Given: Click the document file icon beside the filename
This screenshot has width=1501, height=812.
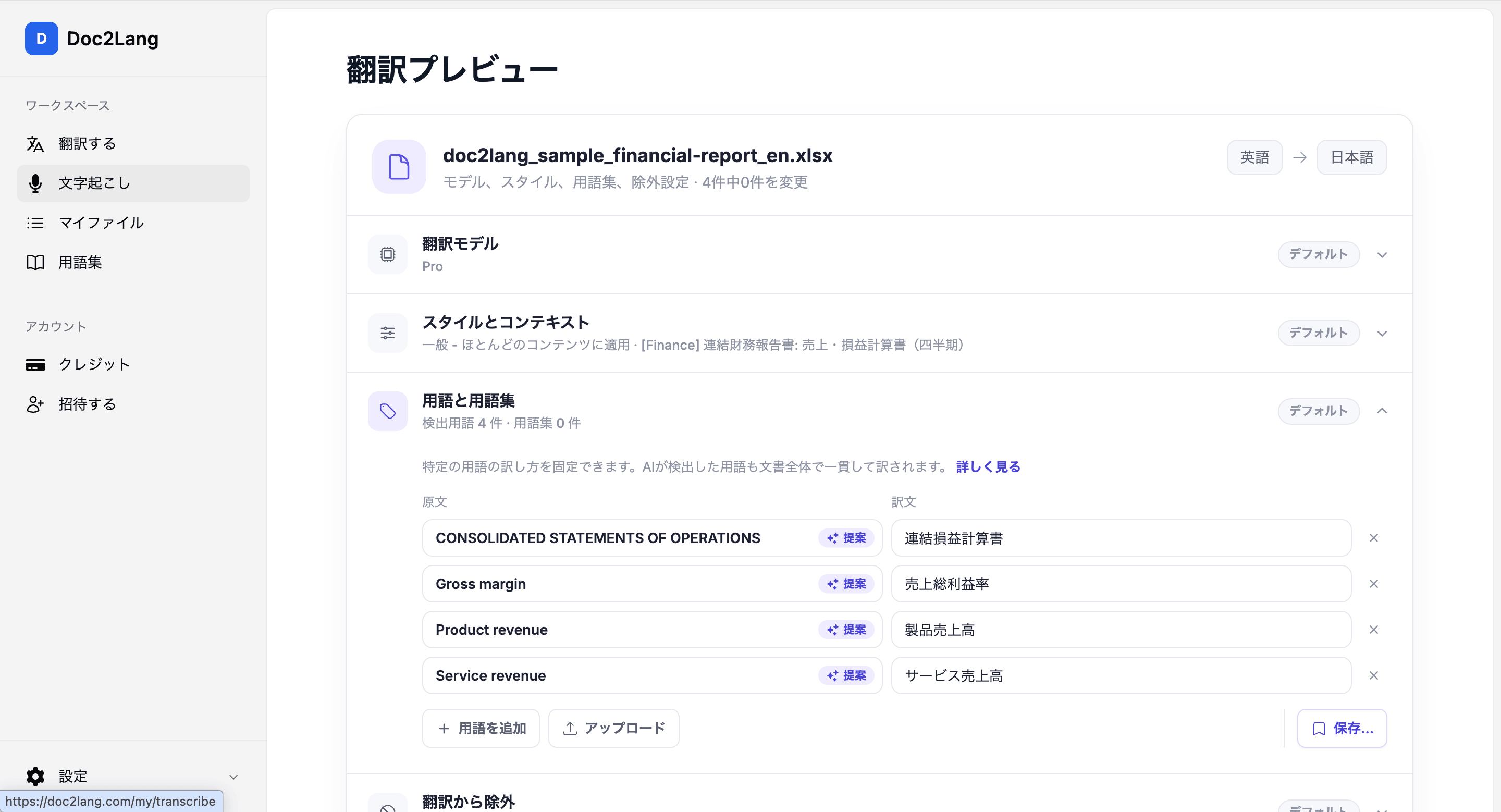Looking at the screenshot, I should point(399,167).
